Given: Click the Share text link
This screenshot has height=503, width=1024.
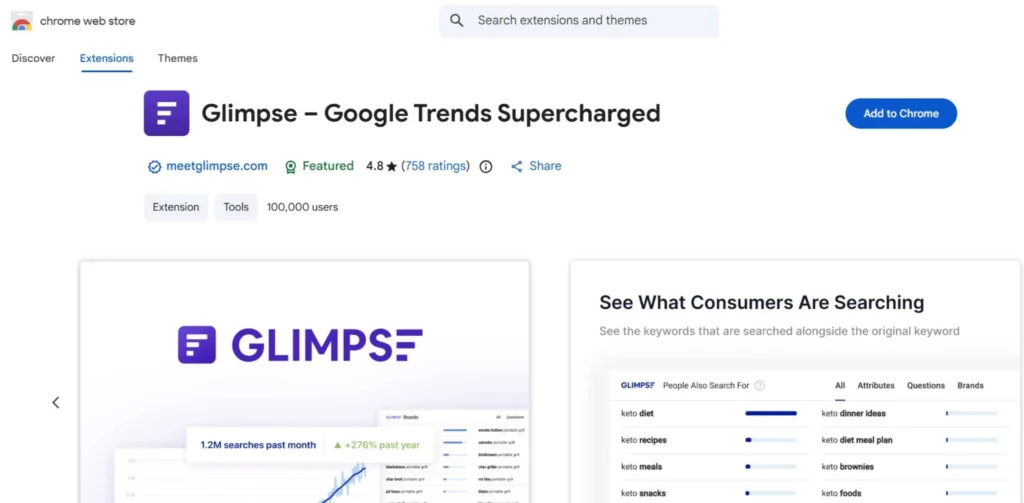Looking at the screenshot, I should tap(545, 166).
